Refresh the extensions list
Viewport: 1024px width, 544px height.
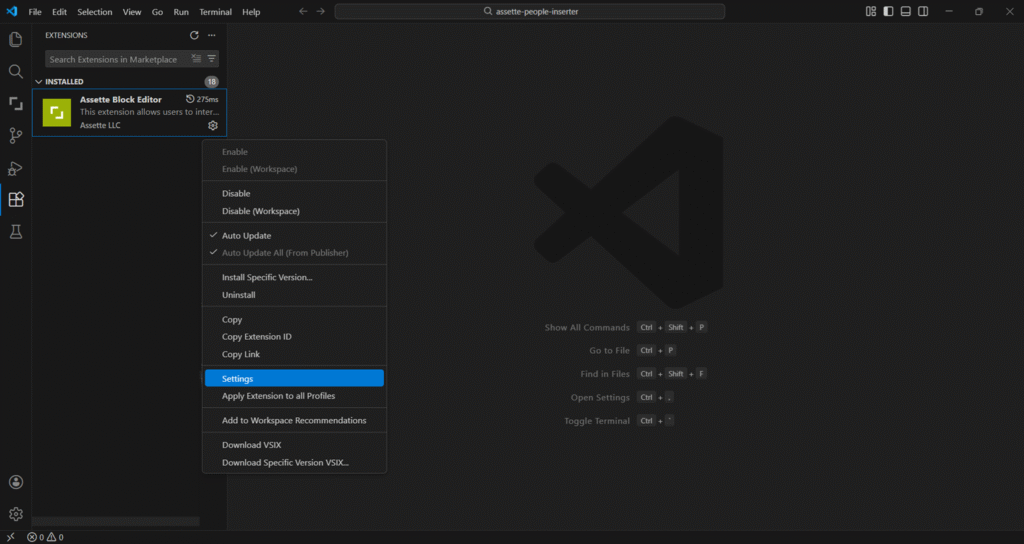tap(194, 35)
